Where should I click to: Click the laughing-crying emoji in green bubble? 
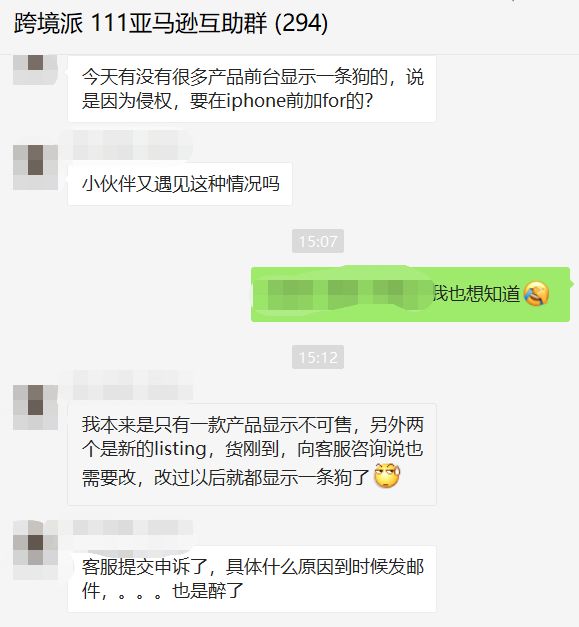point(536,294)
